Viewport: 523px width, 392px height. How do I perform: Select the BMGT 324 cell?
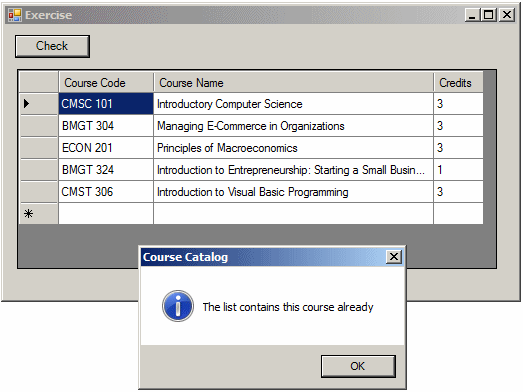[x=106, y=170]
